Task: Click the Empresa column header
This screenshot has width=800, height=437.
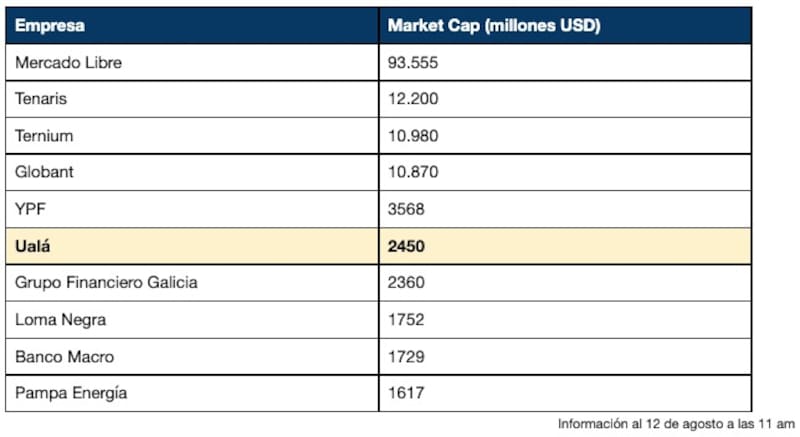Action: coord(50,26)
